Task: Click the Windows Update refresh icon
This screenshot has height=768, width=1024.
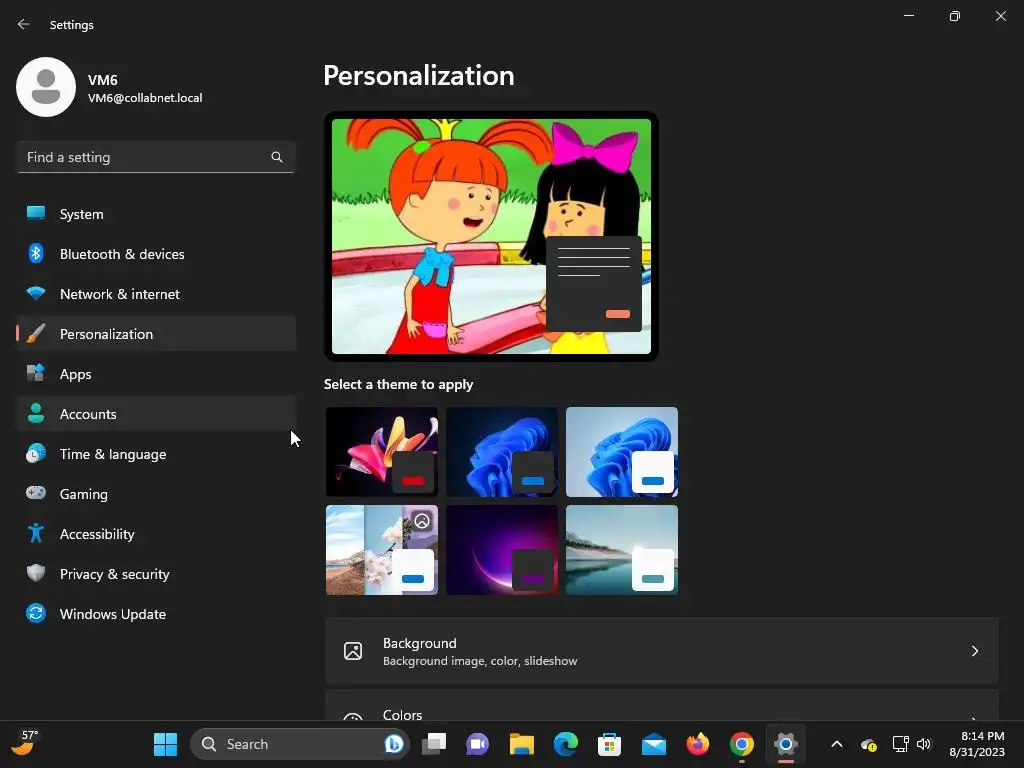Action: click(36, 613)
